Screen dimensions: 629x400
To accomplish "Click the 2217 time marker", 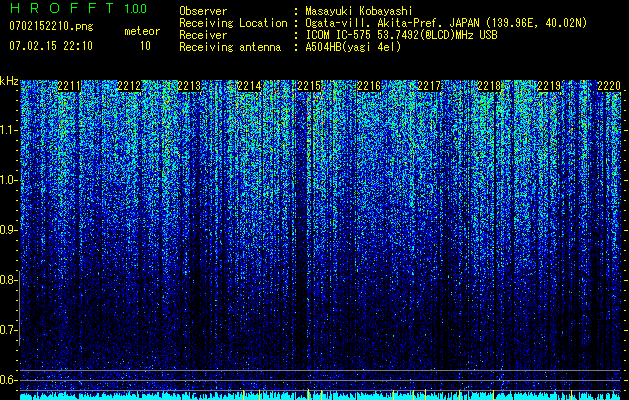I will pyautogui.click(x=429, y=86).
